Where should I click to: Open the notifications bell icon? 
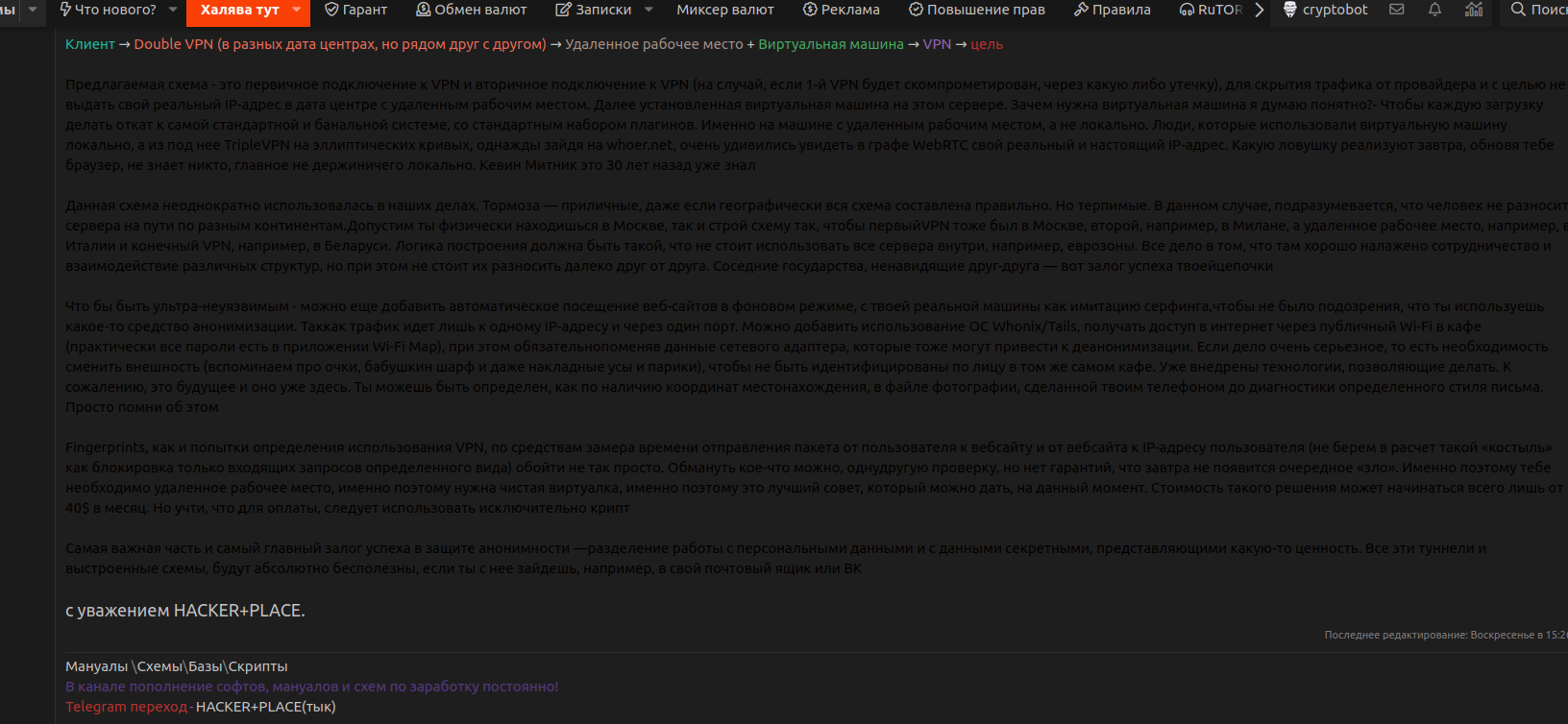point(1434,10)
